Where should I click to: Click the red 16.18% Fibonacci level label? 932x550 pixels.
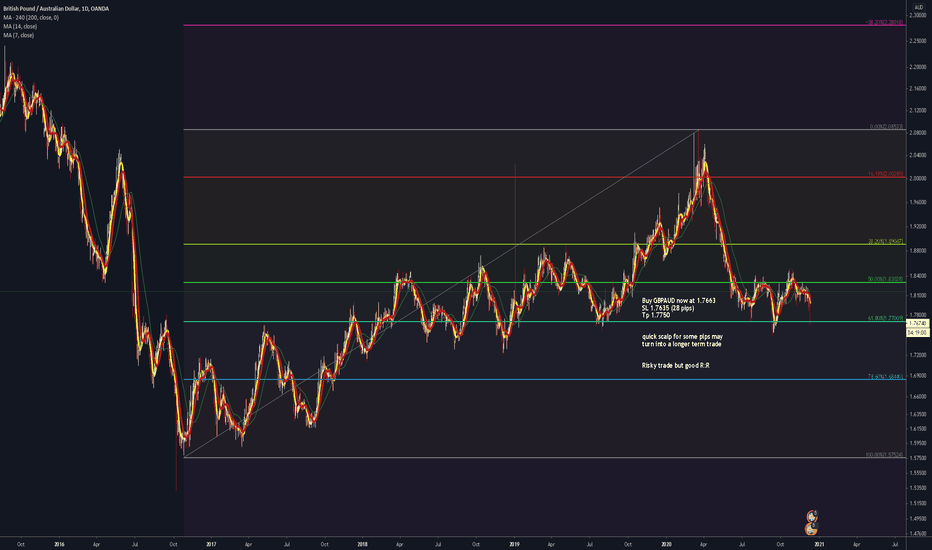pos(885,174)
